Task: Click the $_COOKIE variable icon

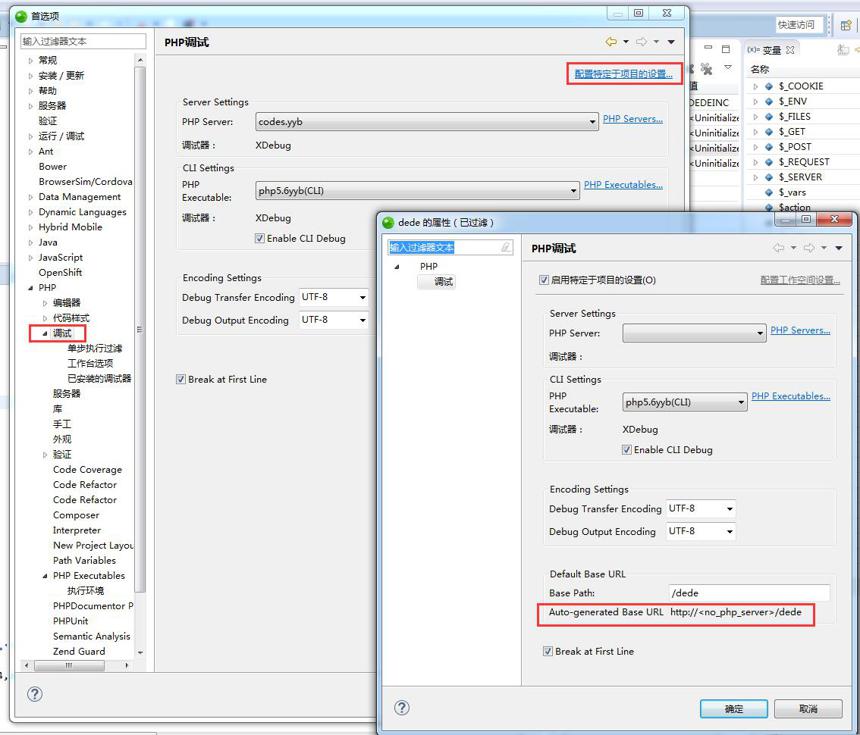Action: tap(769, 86)
